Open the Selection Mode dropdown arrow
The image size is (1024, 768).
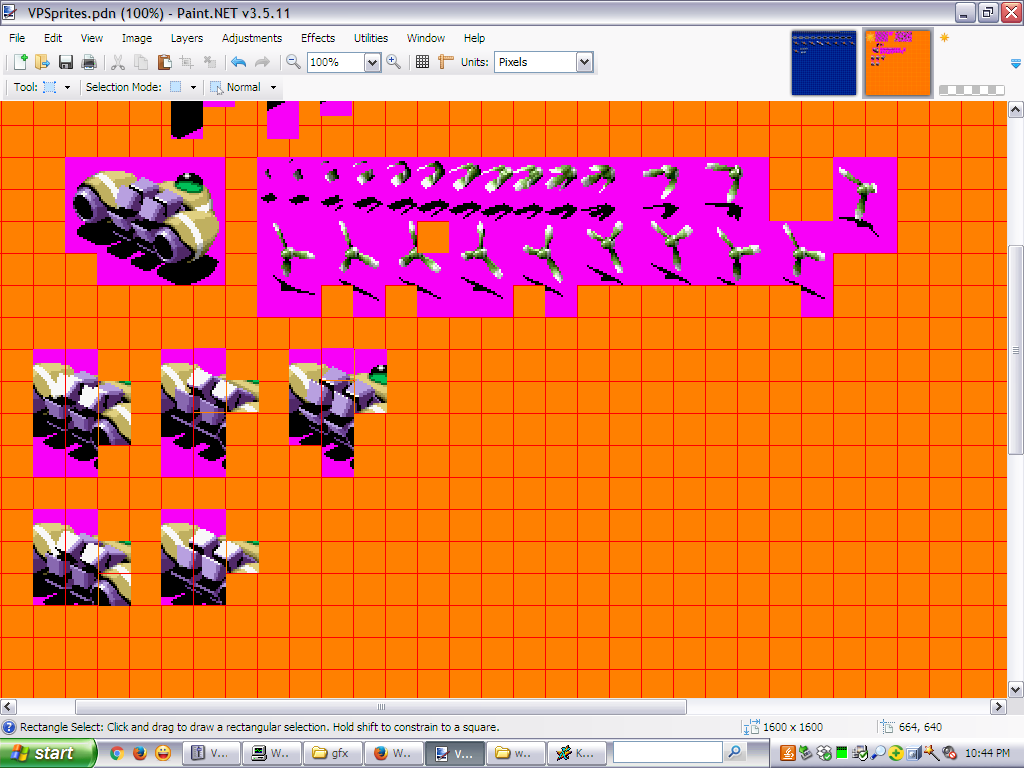click(x=193, y=88)
